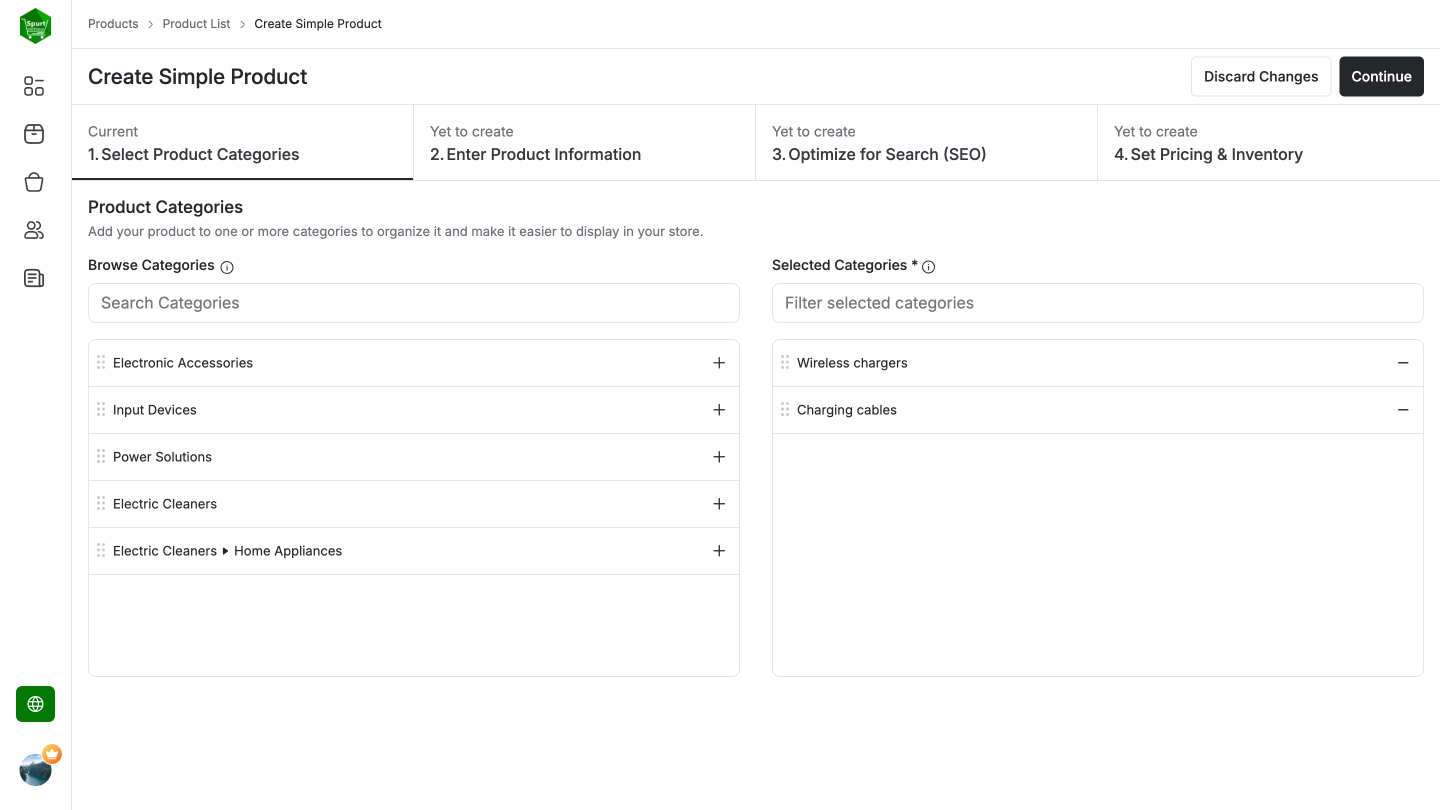Open the content/news sidebar icon
Image resolution: width=1440 pixels, height=810 pixels.
click(x=33, y=278)
